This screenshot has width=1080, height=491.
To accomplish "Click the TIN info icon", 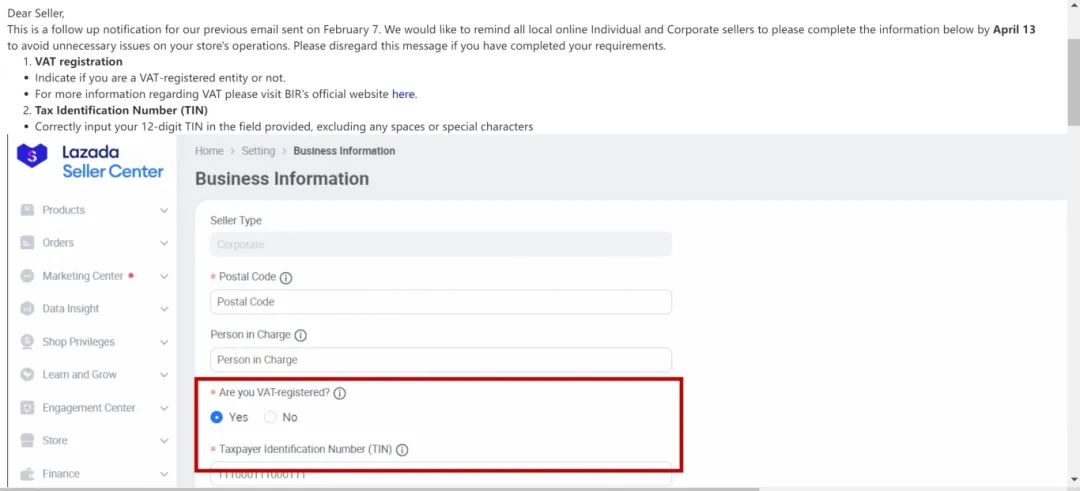I will 402,450.
